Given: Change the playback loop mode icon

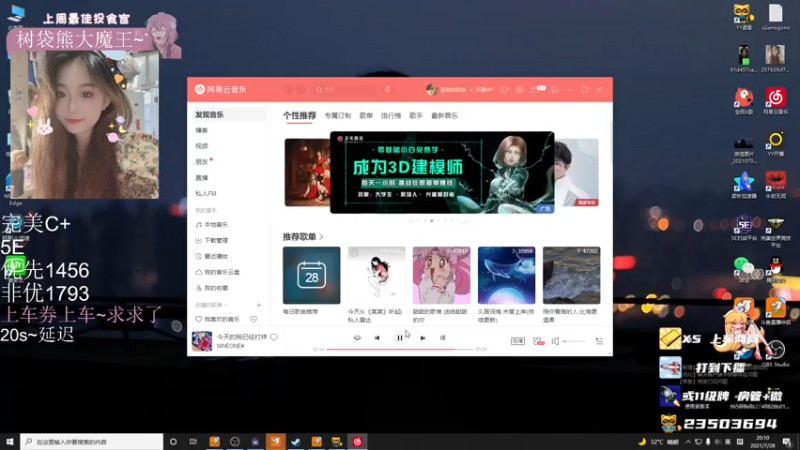Looking at the screenshot, I should click(357, 338).
